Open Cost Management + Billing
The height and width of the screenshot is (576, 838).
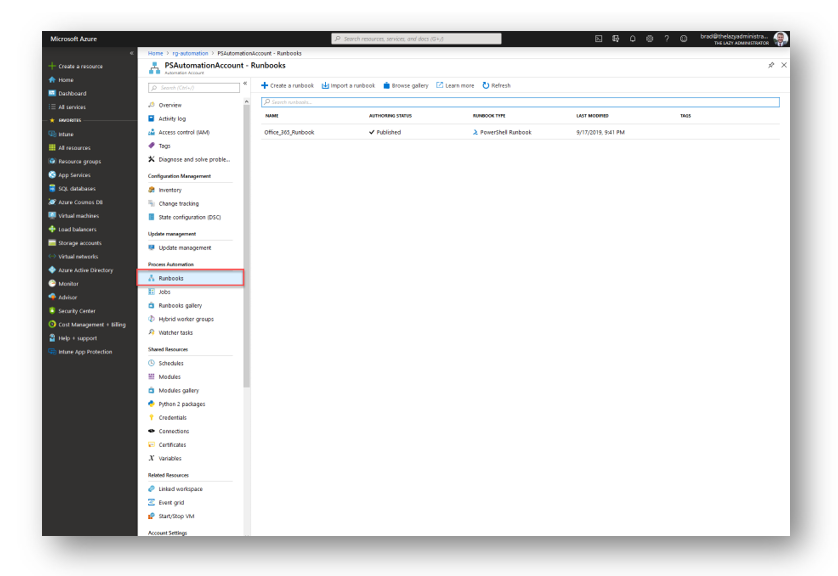(x=87, y=324)
